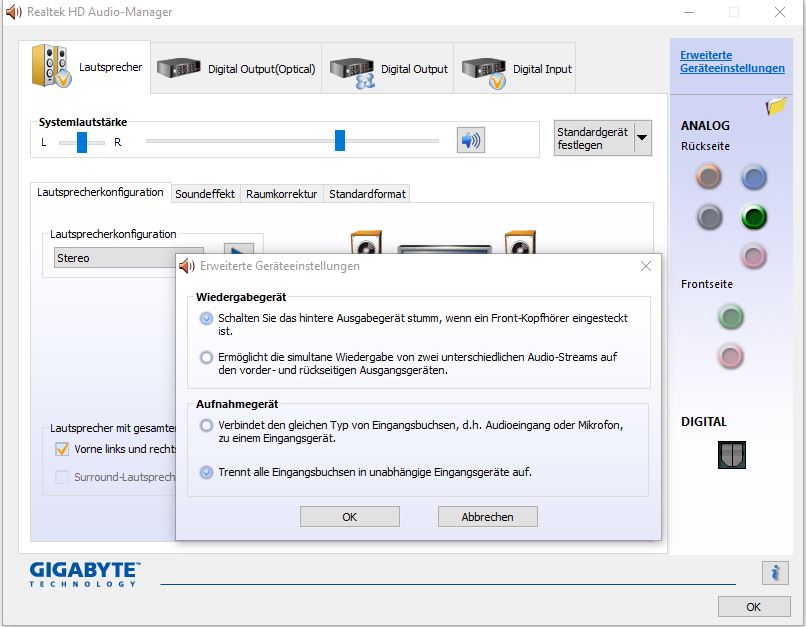Open the yellow connector settings folder icon

(776, 106)
